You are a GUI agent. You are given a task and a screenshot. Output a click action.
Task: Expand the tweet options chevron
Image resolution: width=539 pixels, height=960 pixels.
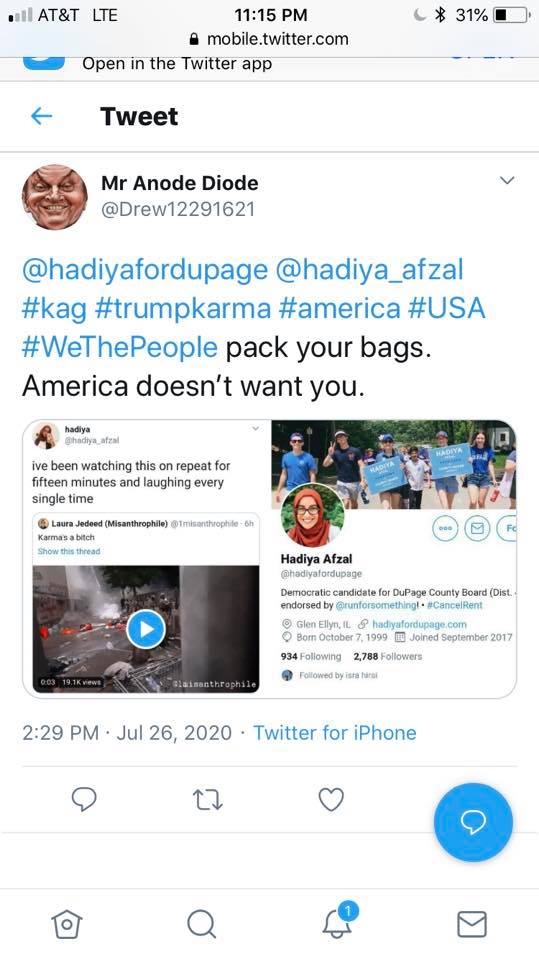tap(507, 181)
